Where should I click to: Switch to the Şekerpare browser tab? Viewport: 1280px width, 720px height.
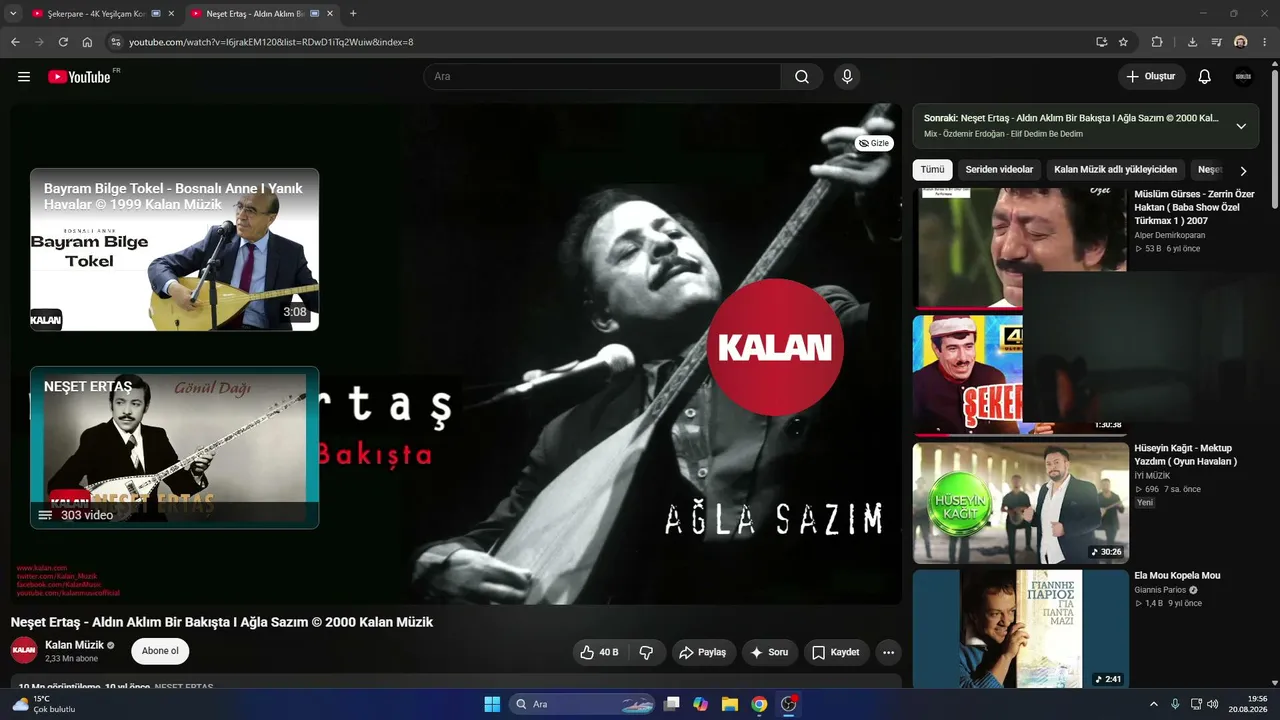tap(96, 14)
